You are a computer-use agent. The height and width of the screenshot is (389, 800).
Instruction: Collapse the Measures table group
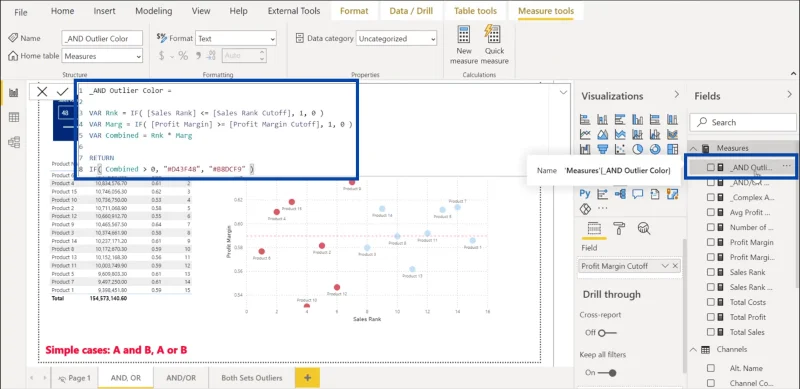point(693,148)
